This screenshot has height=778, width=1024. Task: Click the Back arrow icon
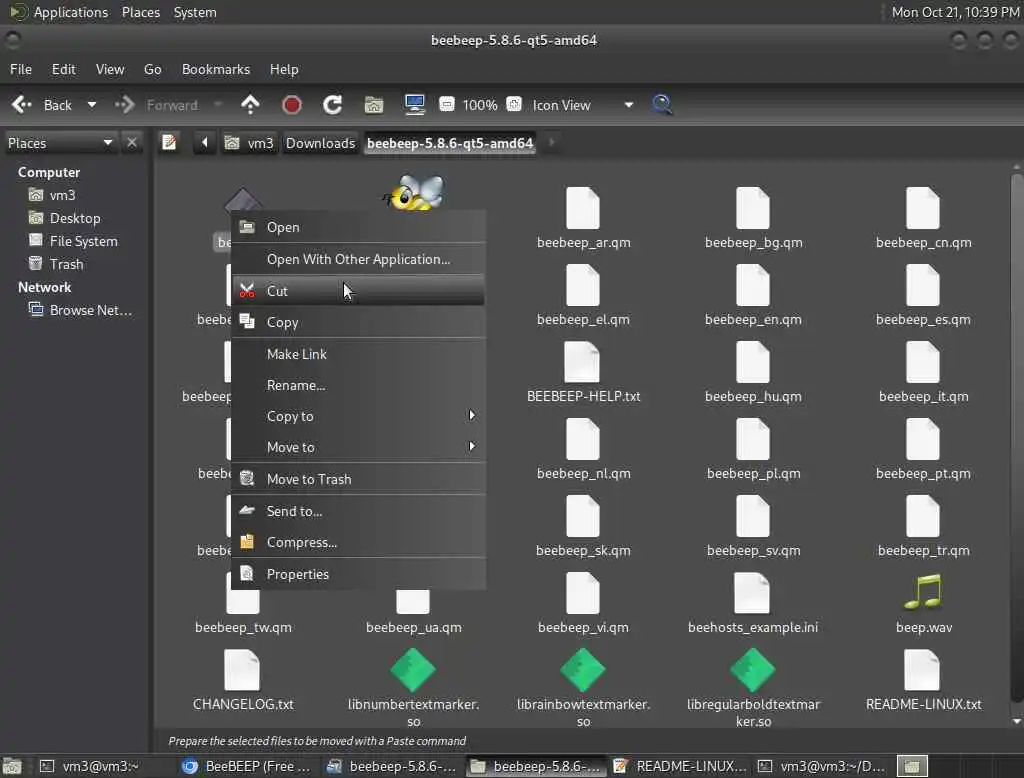pos(22,105)
